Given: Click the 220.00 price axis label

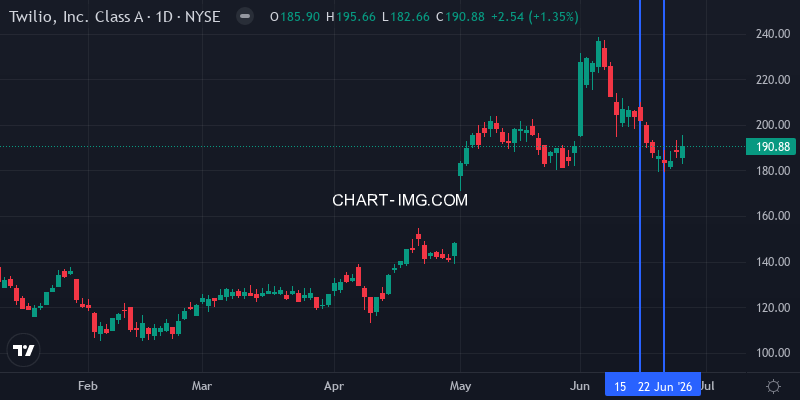Looking at the screenshot, I should point(773,80).
